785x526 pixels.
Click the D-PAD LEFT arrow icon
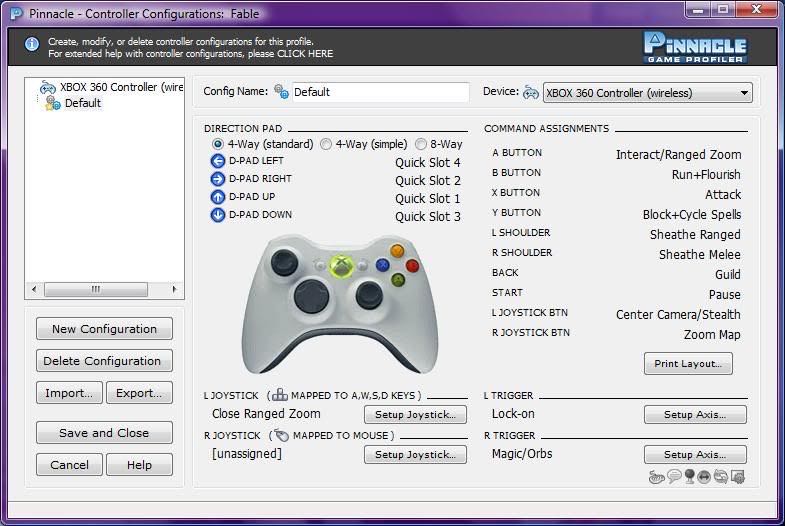218,161
